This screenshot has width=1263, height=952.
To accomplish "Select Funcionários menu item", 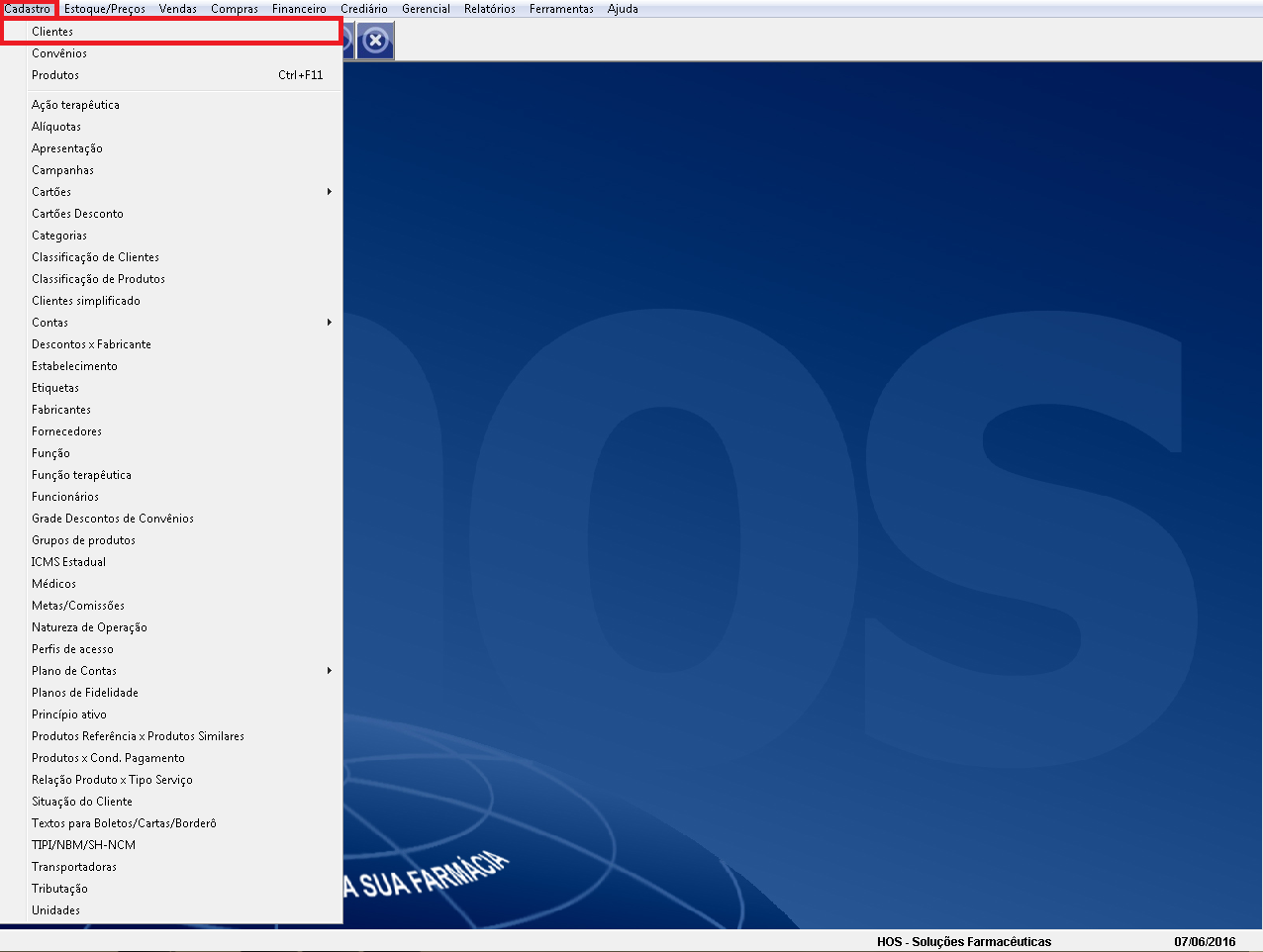I will [65, 497].
